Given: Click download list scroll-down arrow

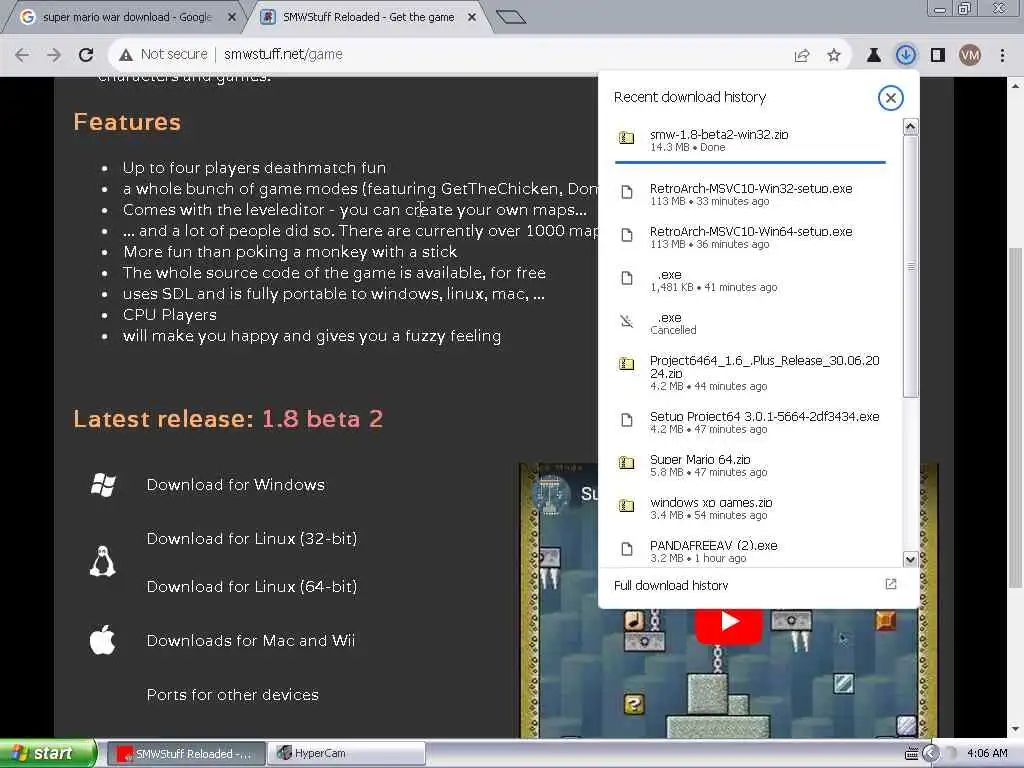Looking at the screenshot, I should click(x=910, y=559).
